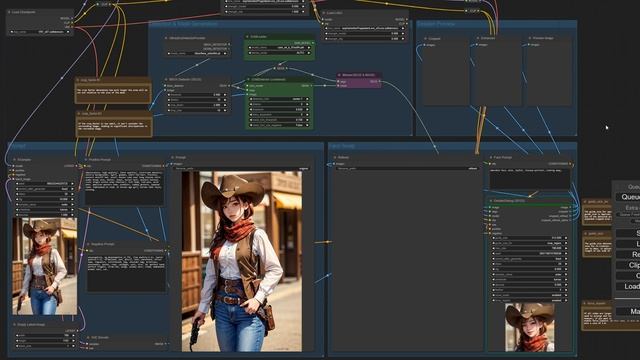Increase width arrow in Empty Latent Image
Image resolution: width=640 pixels, height=360 pixels.
click(x=72, y=336)
